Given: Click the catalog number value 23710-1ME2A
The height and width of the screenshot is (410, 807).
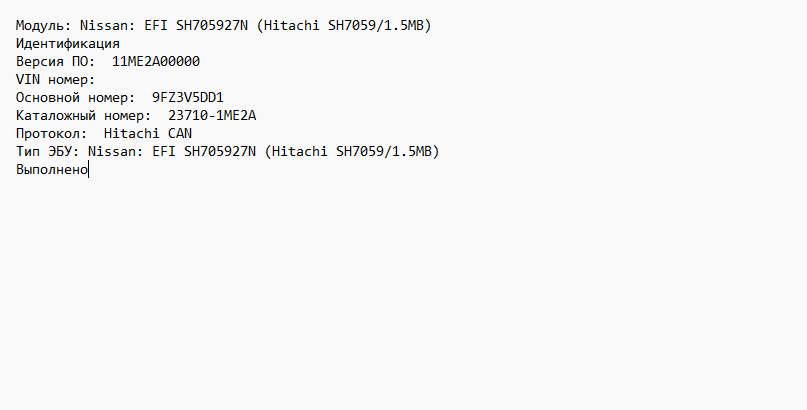Looking at the screenshot, I should [x=212, y=115].
